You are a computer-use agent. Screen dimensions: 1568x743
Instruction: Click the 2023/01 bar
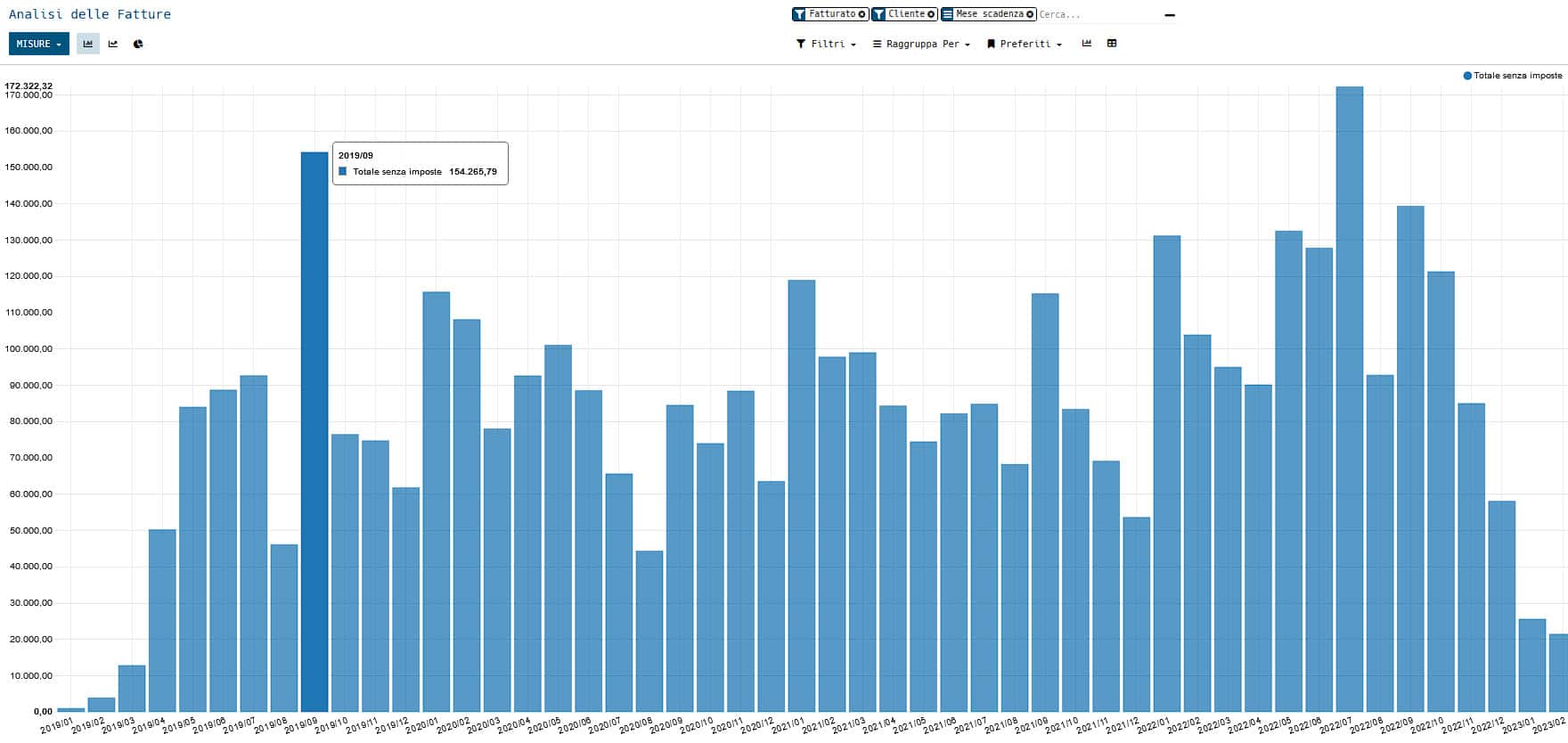[1532, 665]
